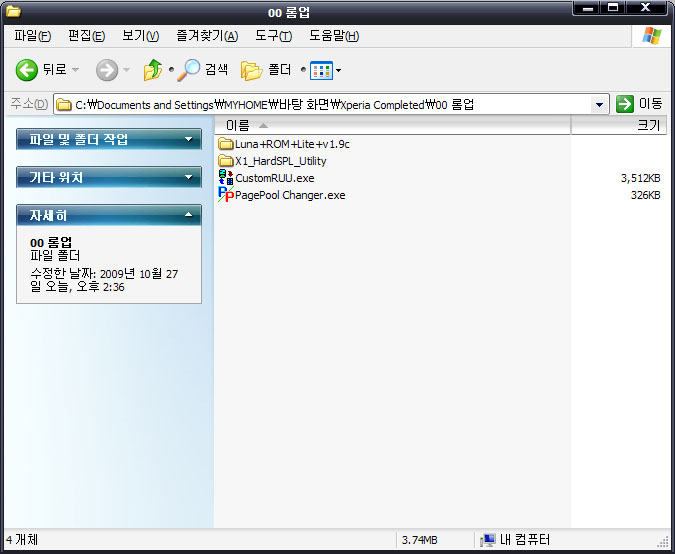Click the 이동 (Go) button
Screen dimensions: 675x554
tap(640, 104)
